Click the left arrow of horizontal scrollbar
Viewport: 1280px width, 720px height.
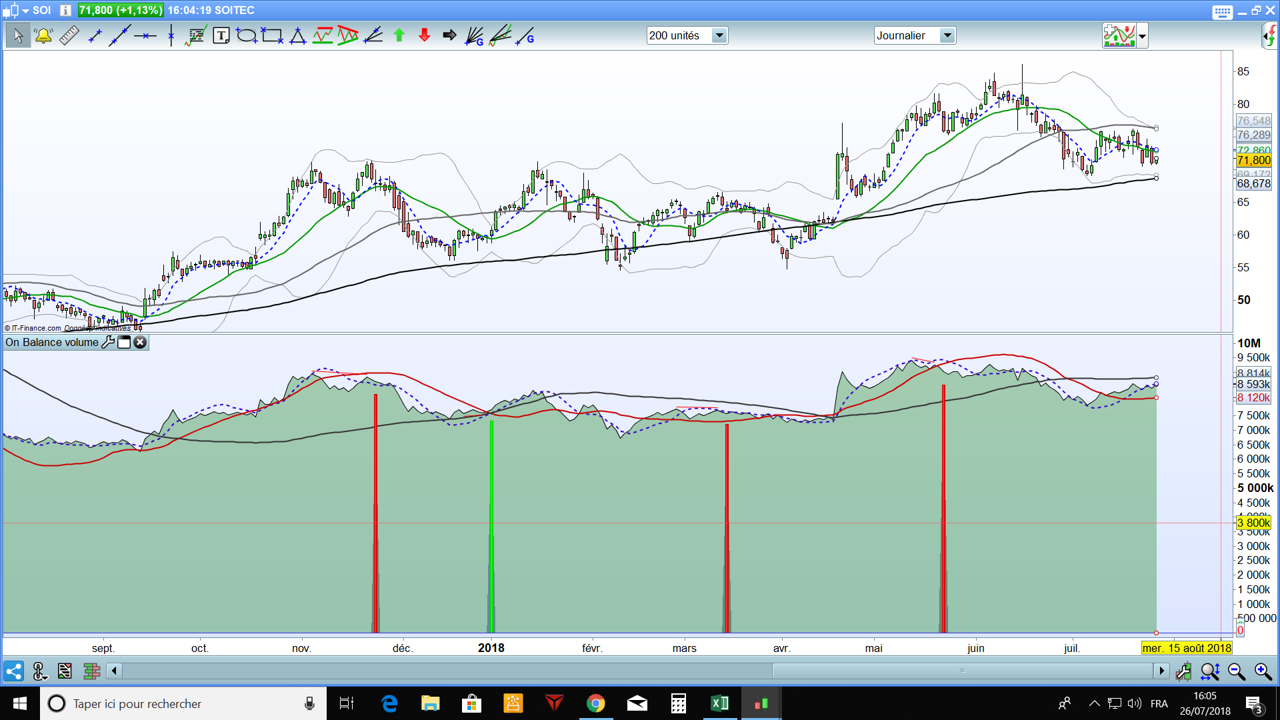[x=114, y=671]
